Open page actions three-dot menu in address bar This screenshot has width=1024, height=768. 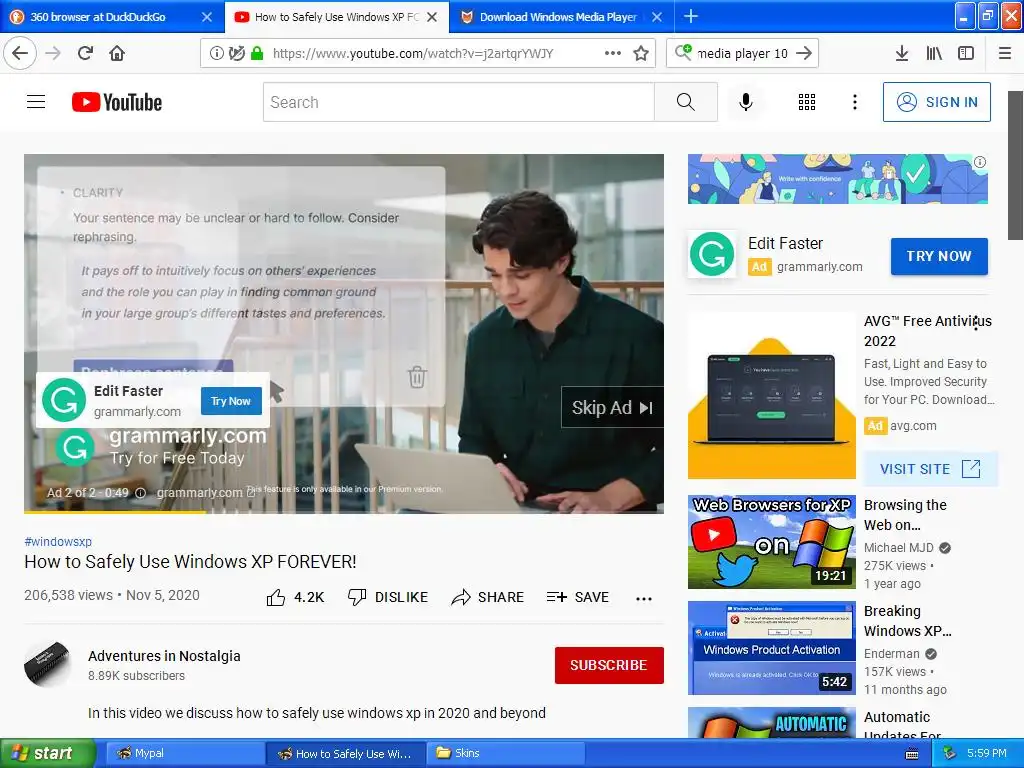(x=613, y=54)
